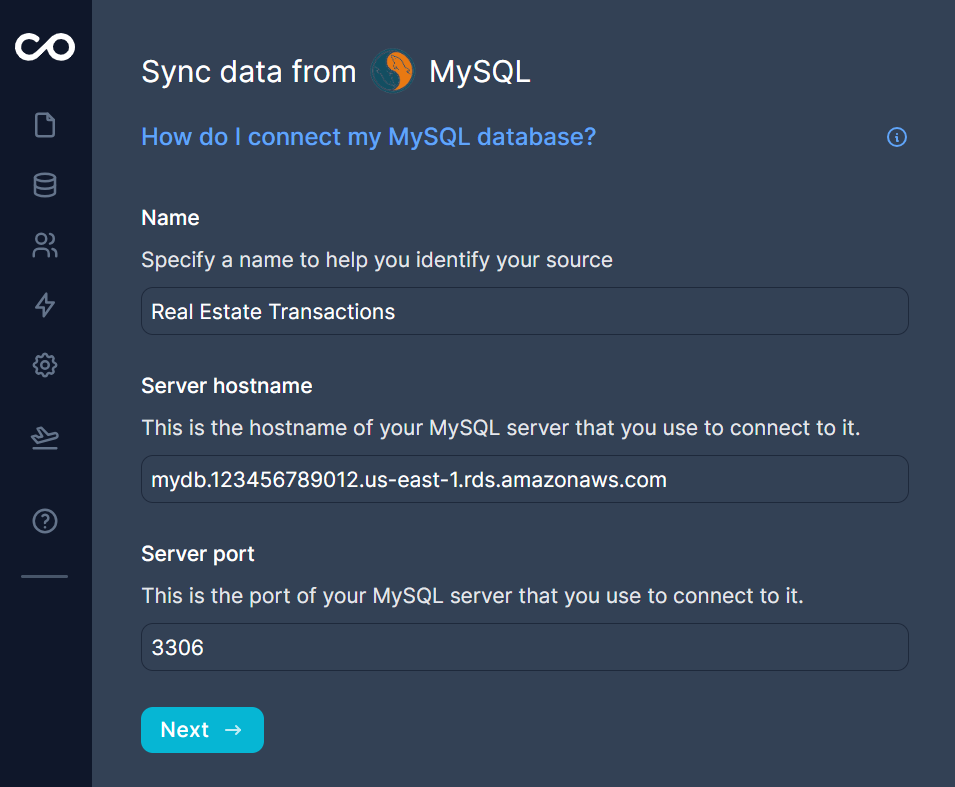Click the "Name" field label
Viewport: 955px width, 787px height.
(x=170, y=218)
